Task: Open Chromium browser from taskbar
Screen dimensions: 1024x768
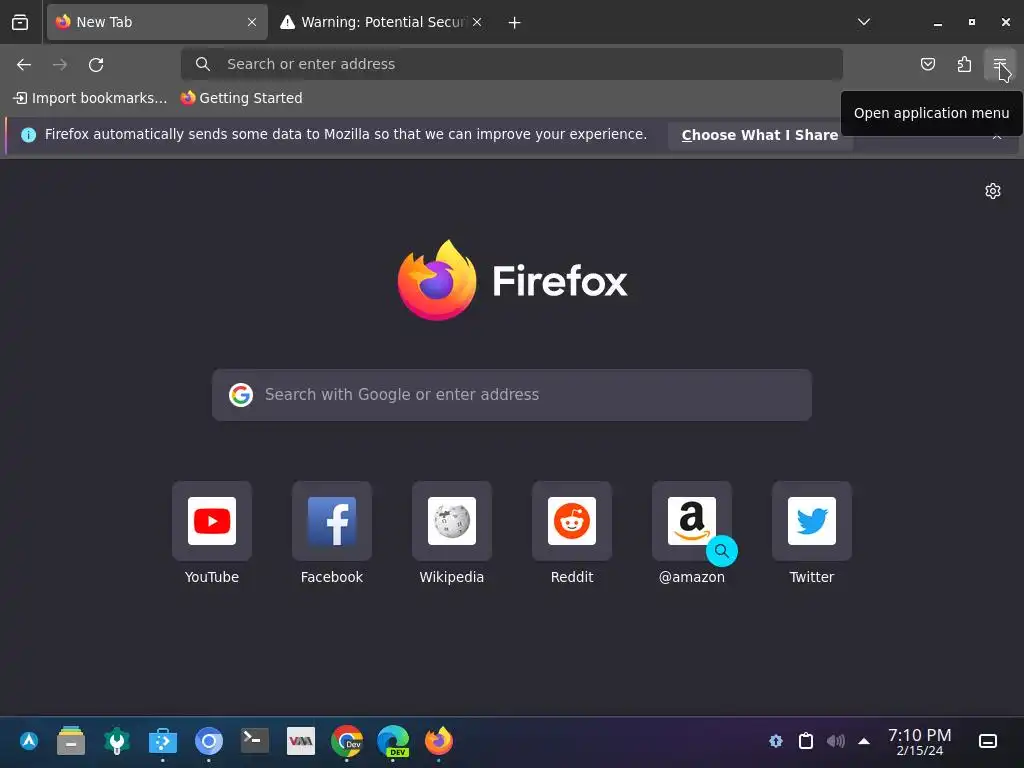Action: 209,741
